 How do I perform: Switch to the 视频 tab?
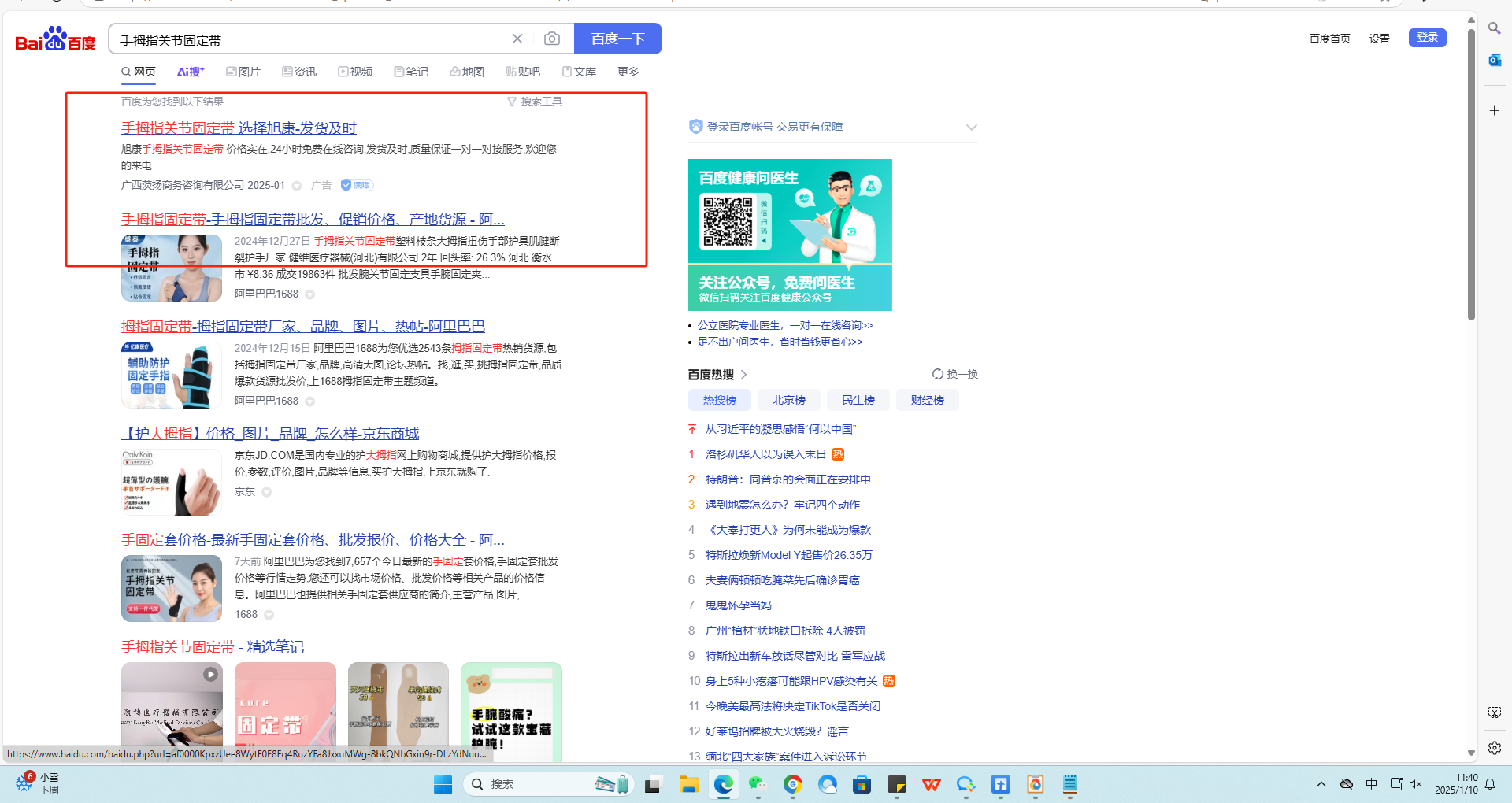[355, 72]
